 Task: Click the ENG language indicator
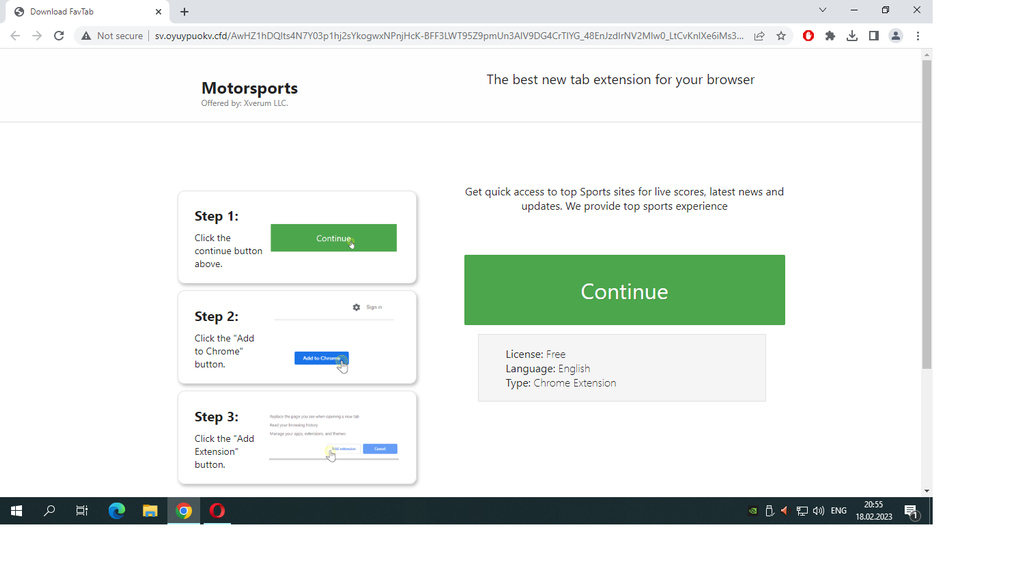click(x=839, y=511)
